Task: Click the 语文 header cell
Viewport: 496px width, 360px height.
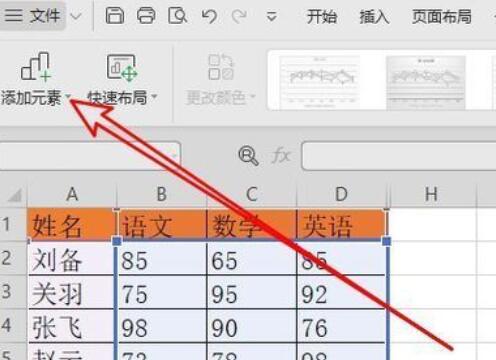Action: pyautogui.click(x=162, y=225)
